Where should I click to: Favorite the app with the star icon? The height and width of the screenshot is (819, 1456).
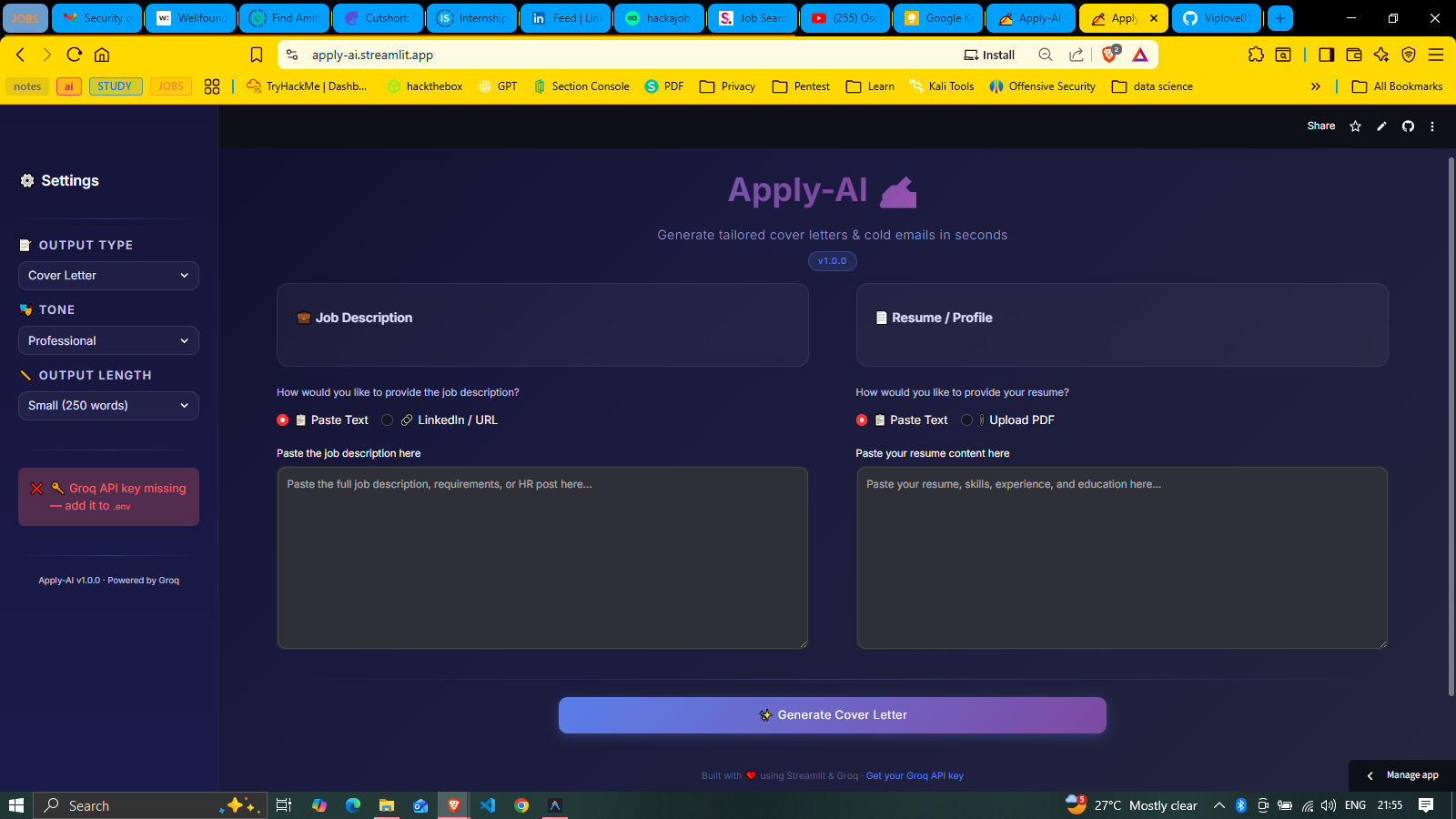[1356, 126]
